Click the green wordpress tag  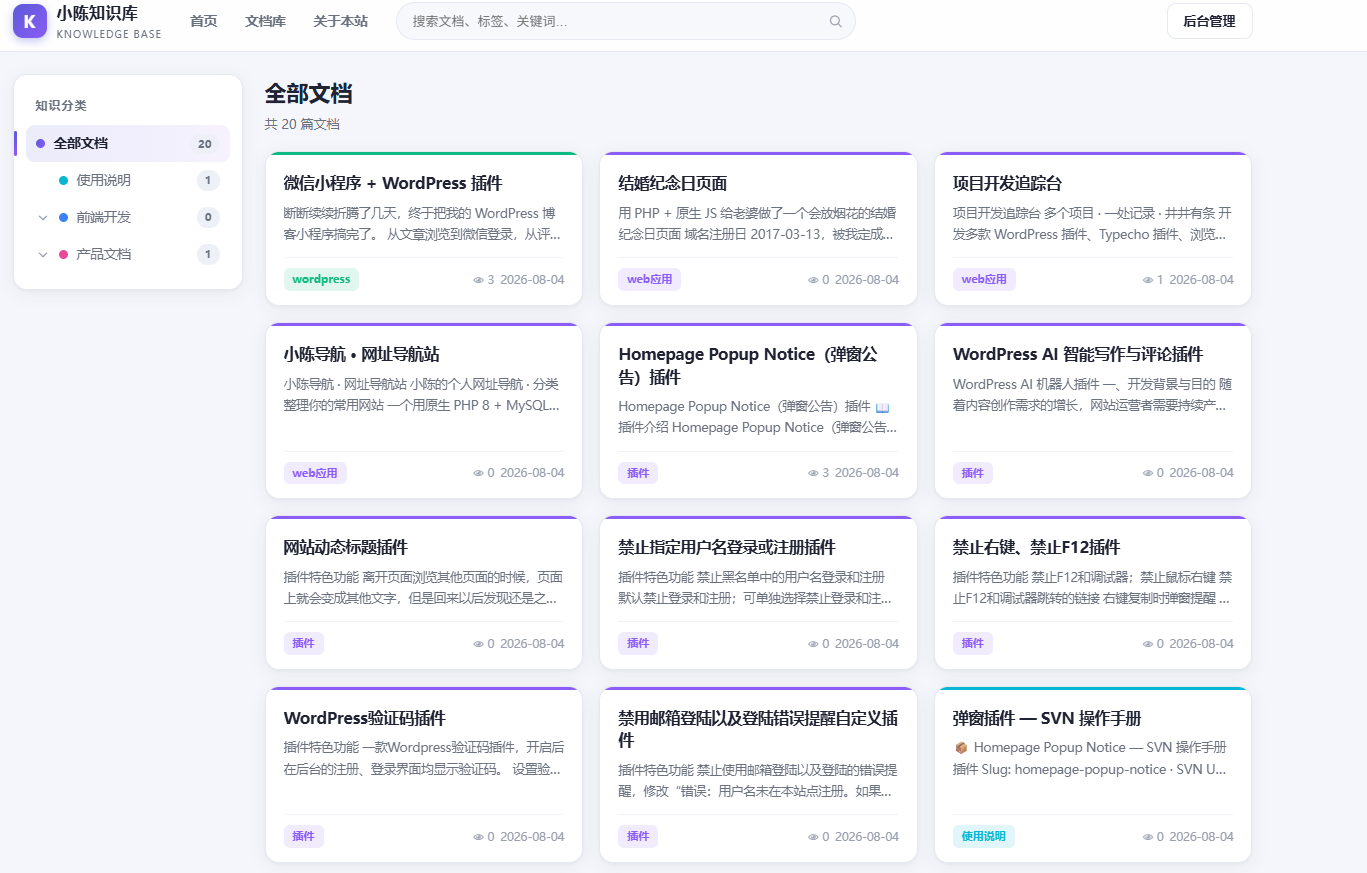point(321,280)
